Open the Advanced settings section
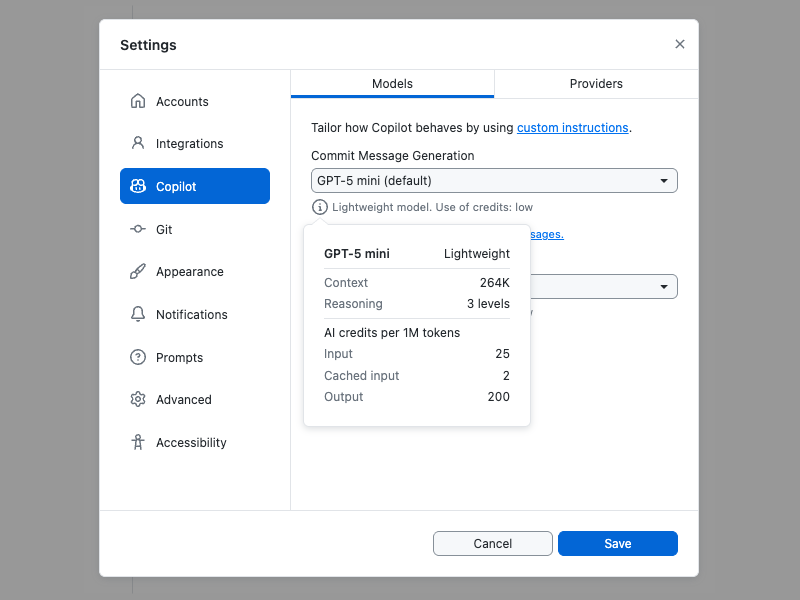Image resolution: width=800 pixels, height=600 pixels. point(195,399)
